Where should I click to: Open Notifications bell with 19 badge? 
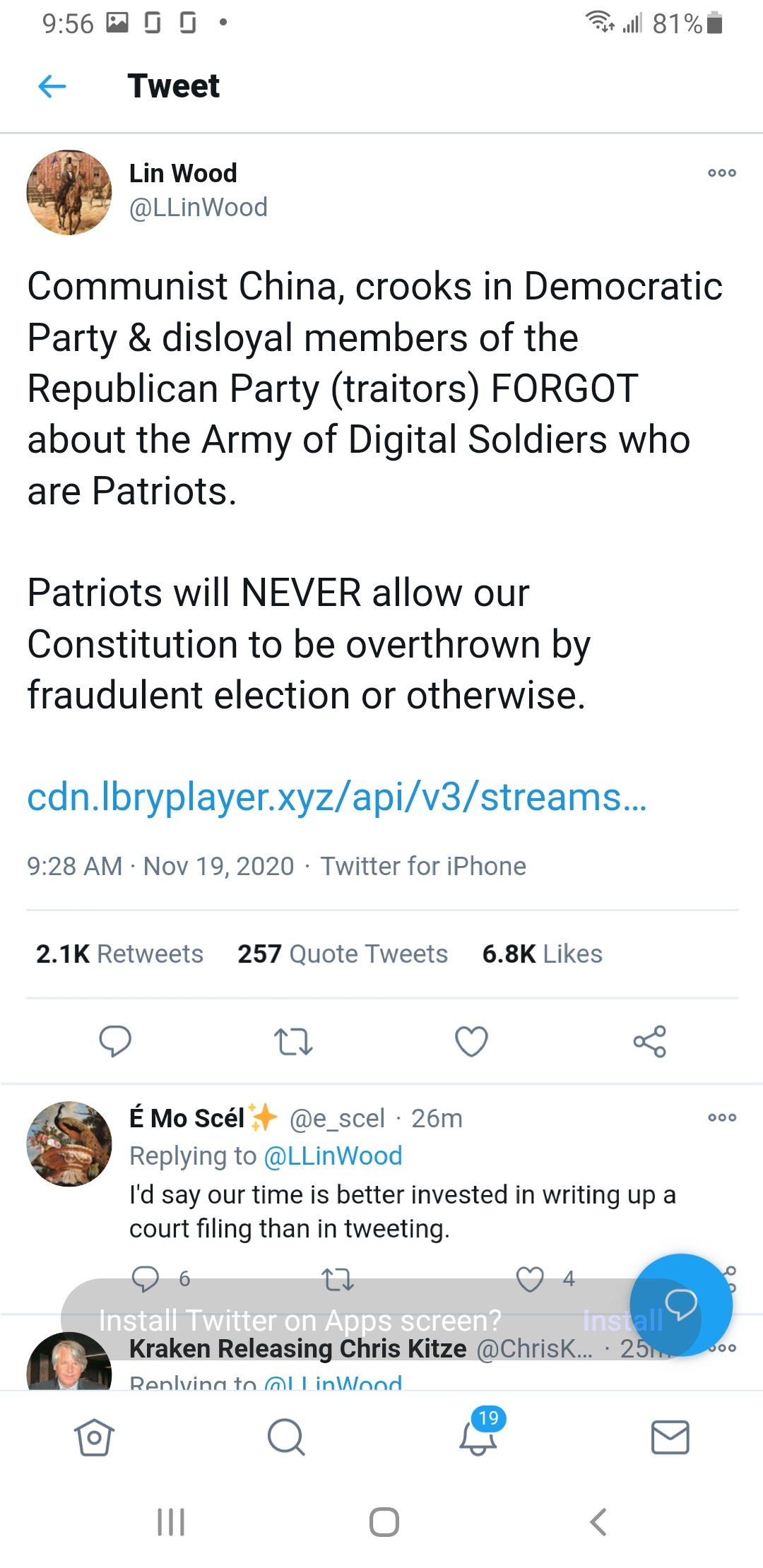(478, 1437)
